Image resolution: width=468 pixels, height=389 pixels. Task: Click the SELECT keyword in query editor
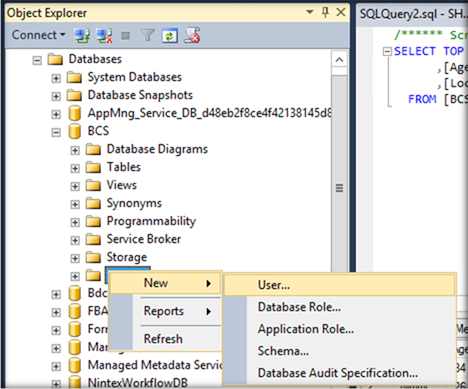click(x=415, y=51)
